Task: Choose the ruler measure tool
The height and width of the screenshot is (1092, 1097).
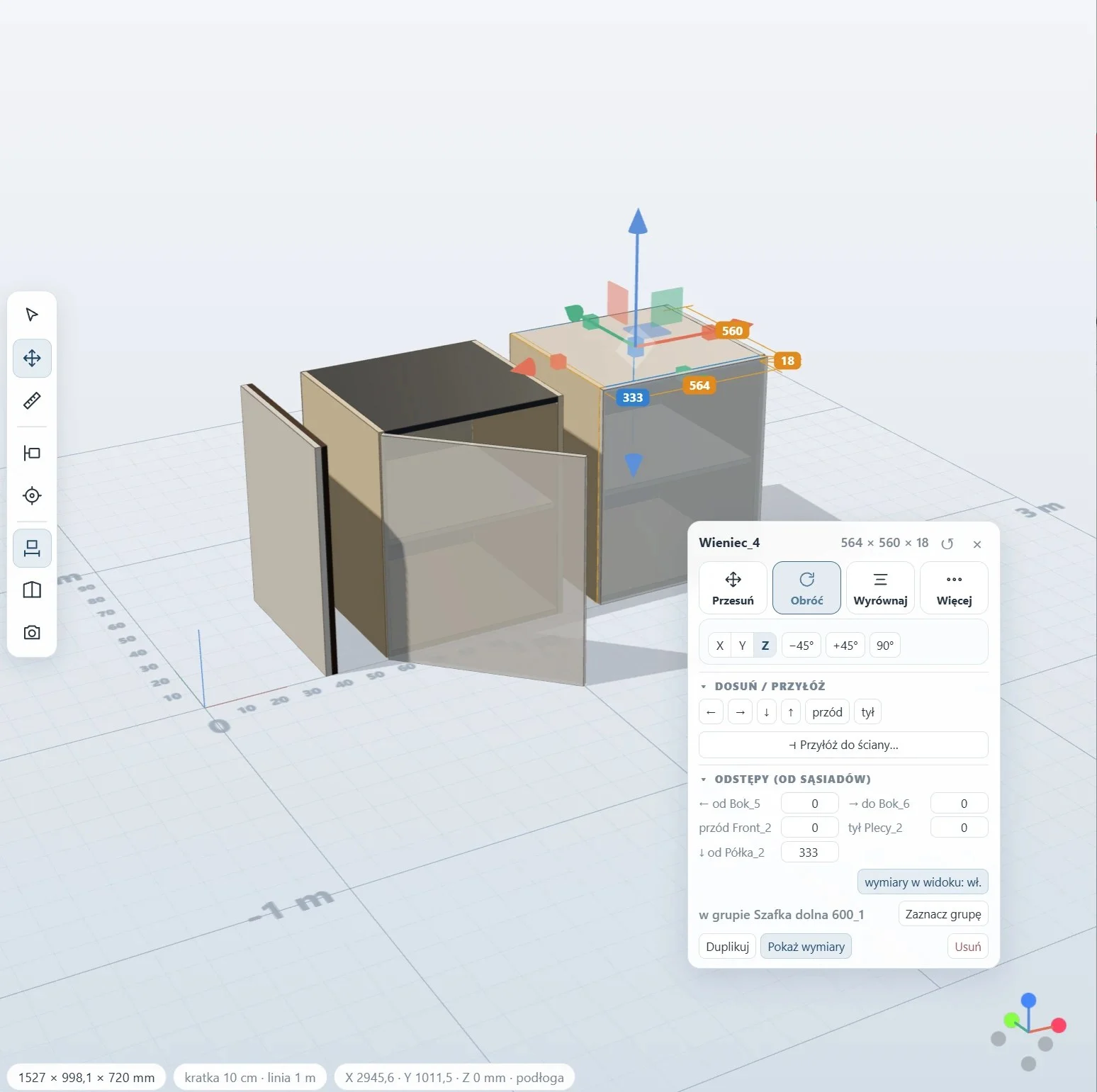Action: [x=32, y=401]
